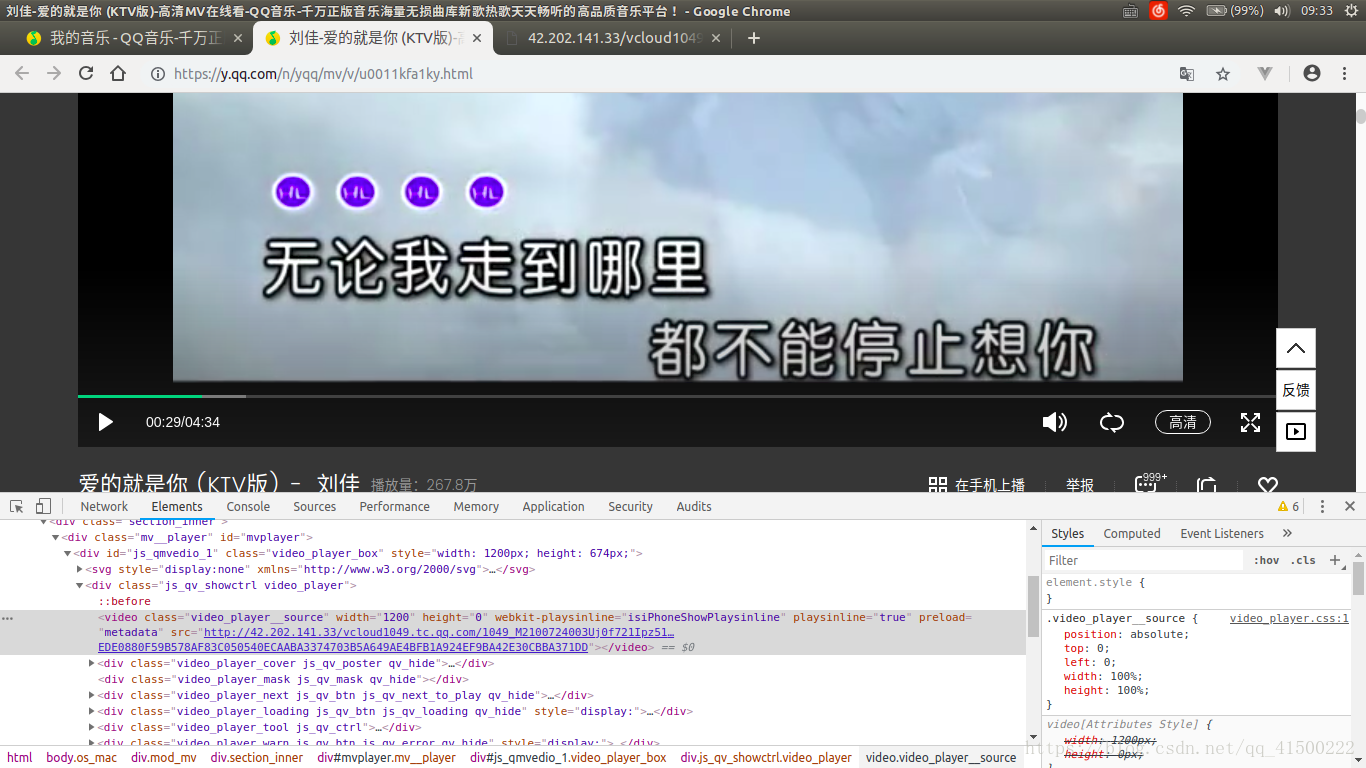Image resolution: width=1366 pixels, height=768 pixels.
Task: Favorite the MV with heart icon
Action: pyautogui.click(x=1268, y=485)
